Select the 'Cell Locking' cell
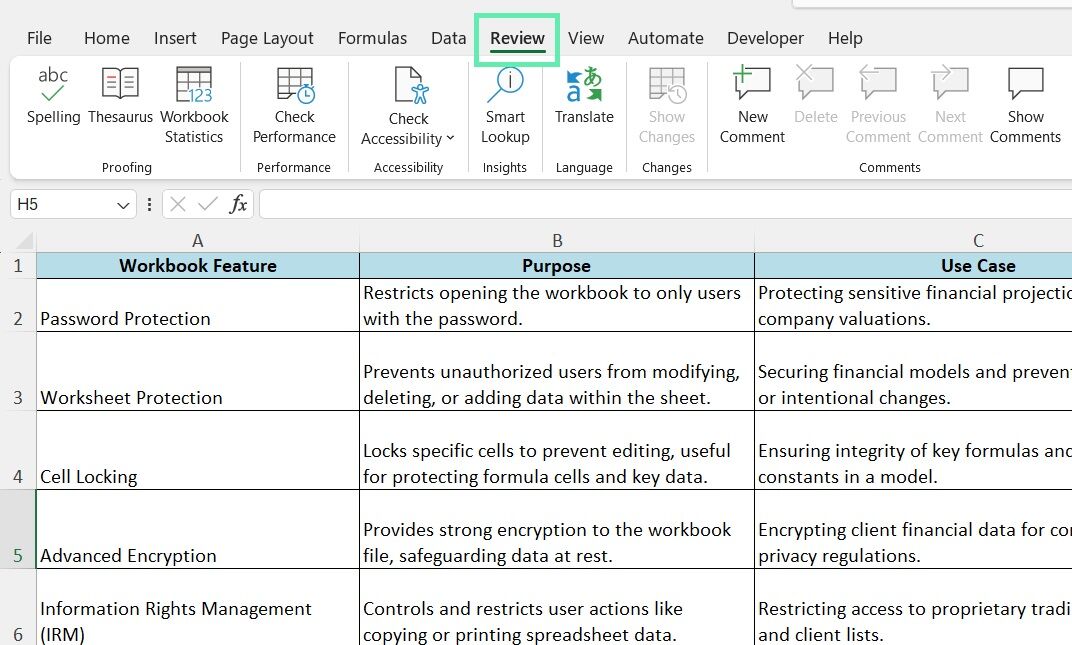Image resolution: width=1072 pixels, height=645 pixels. pyautogui.click(x=198, y=450)
